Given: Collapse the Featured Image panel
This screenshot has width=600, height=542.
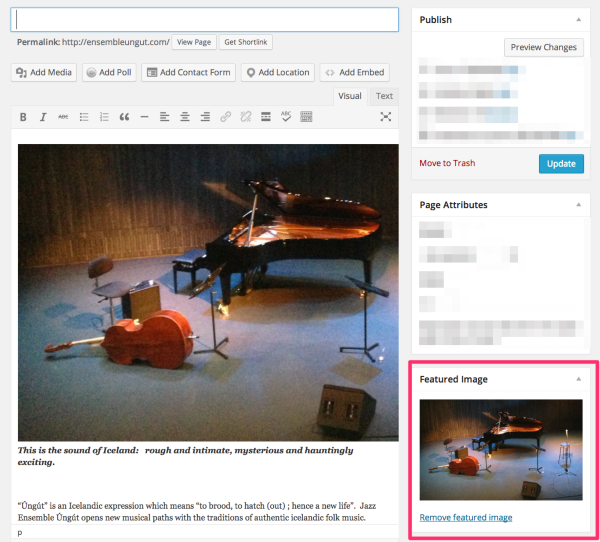Looking at the screenshot, I should point(577,380).
